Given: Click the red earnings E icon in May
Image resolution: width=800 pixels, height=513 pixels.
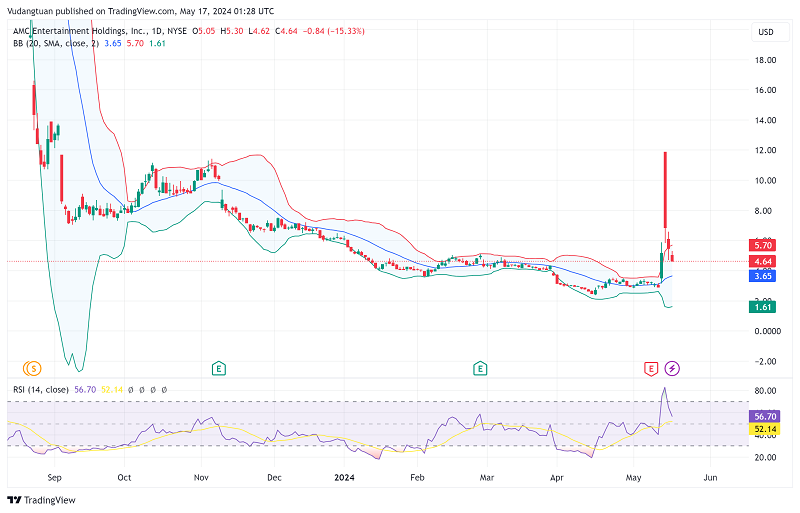Looking at the screenshot, I should (x=652, y=369).
